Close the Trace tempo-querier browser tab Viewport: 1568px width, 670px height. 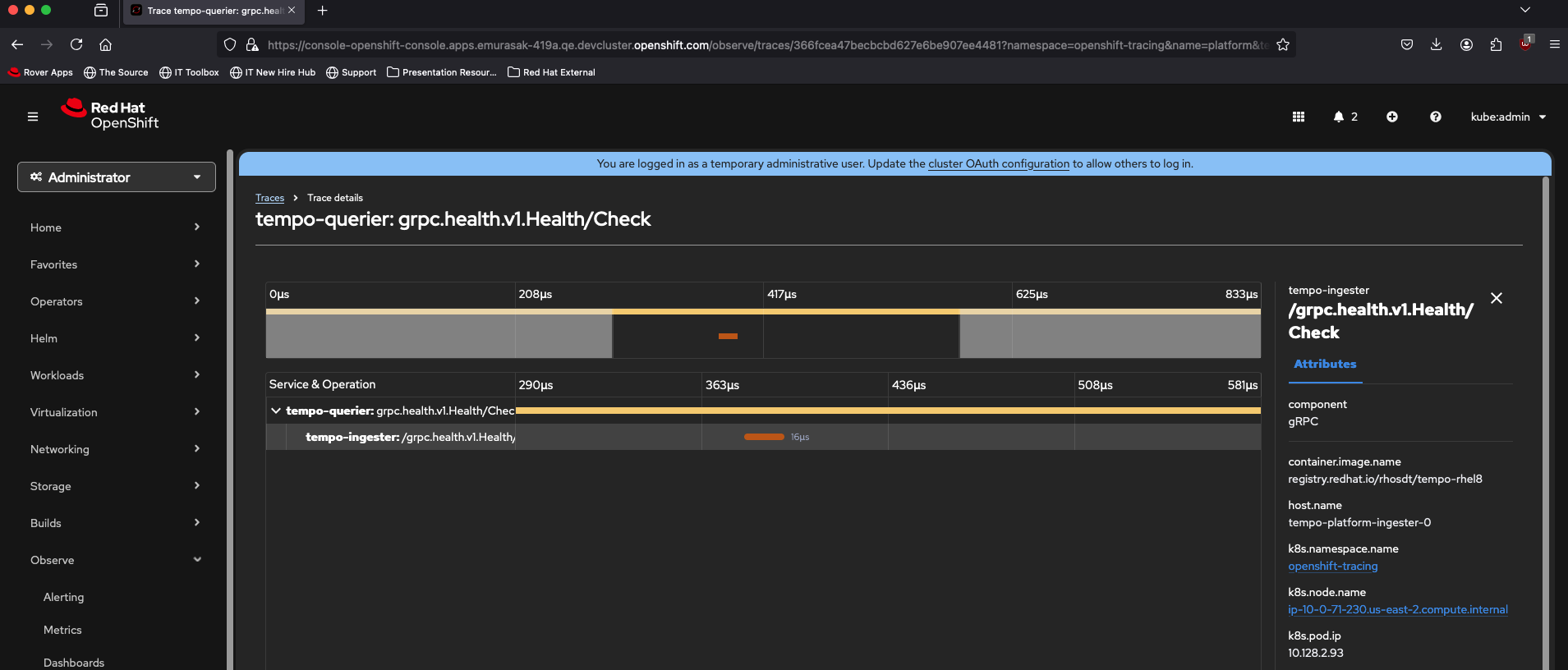pos(292,11)
